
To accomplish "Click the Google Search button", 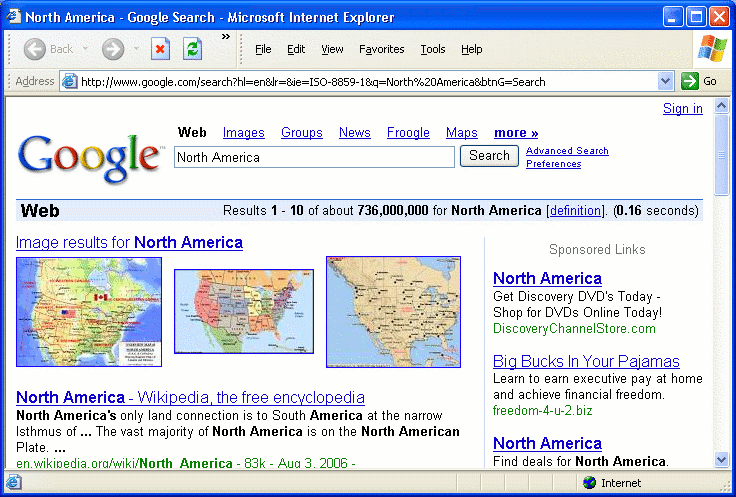I will tap(489, 156).
